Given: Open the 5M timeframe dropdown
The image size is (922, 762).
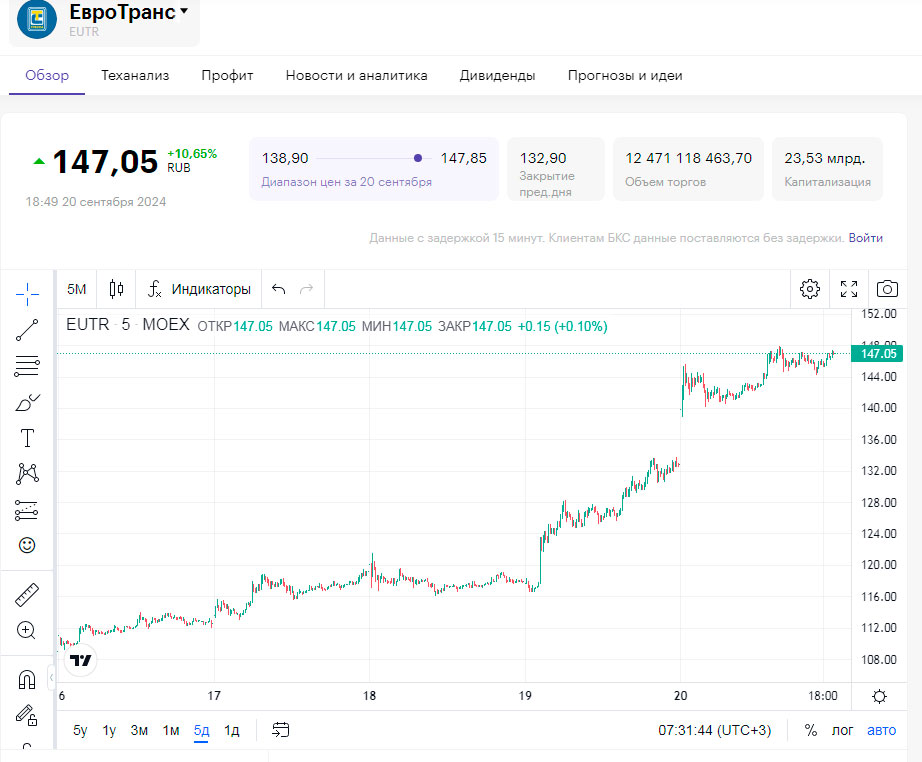Looking at the screenshot, I should [x=77, y=289].
